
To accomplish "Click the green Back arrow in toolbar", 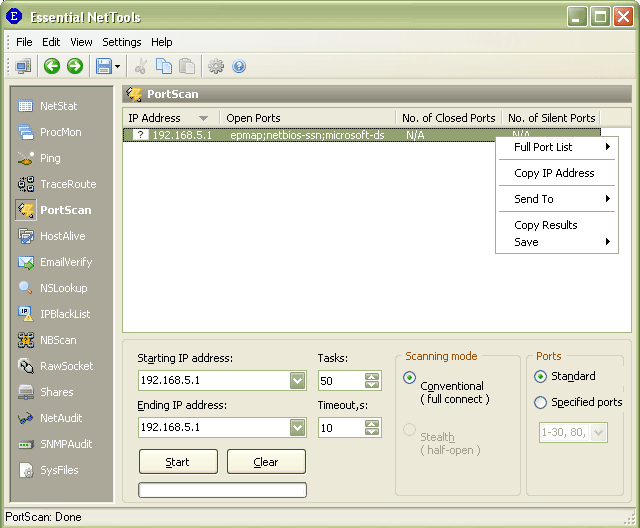I will pos(52,66).
